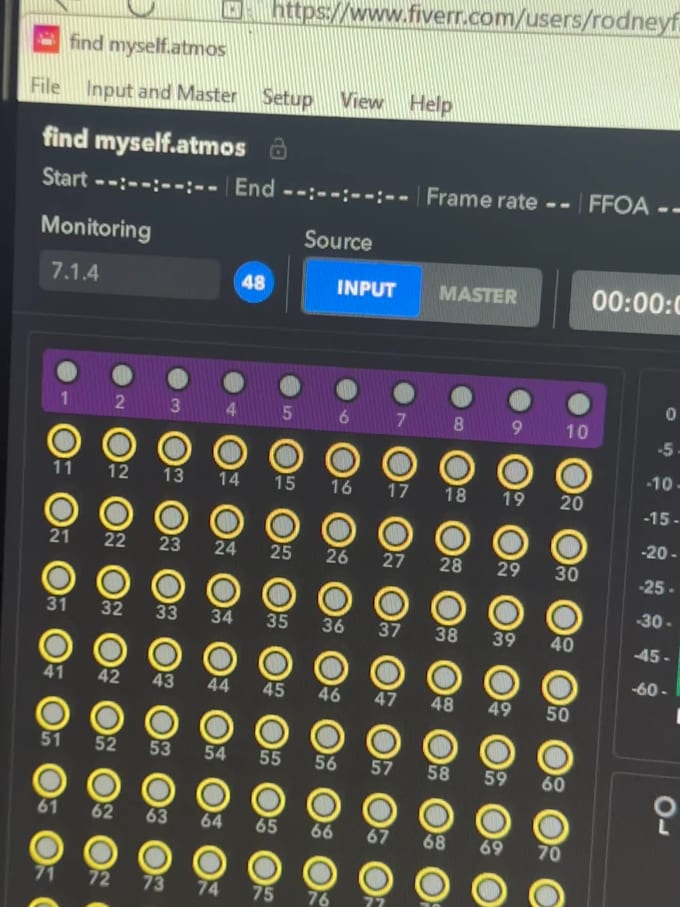Click object indicator 36
Viewport: 680px width, 907px height.
[334, 598]
